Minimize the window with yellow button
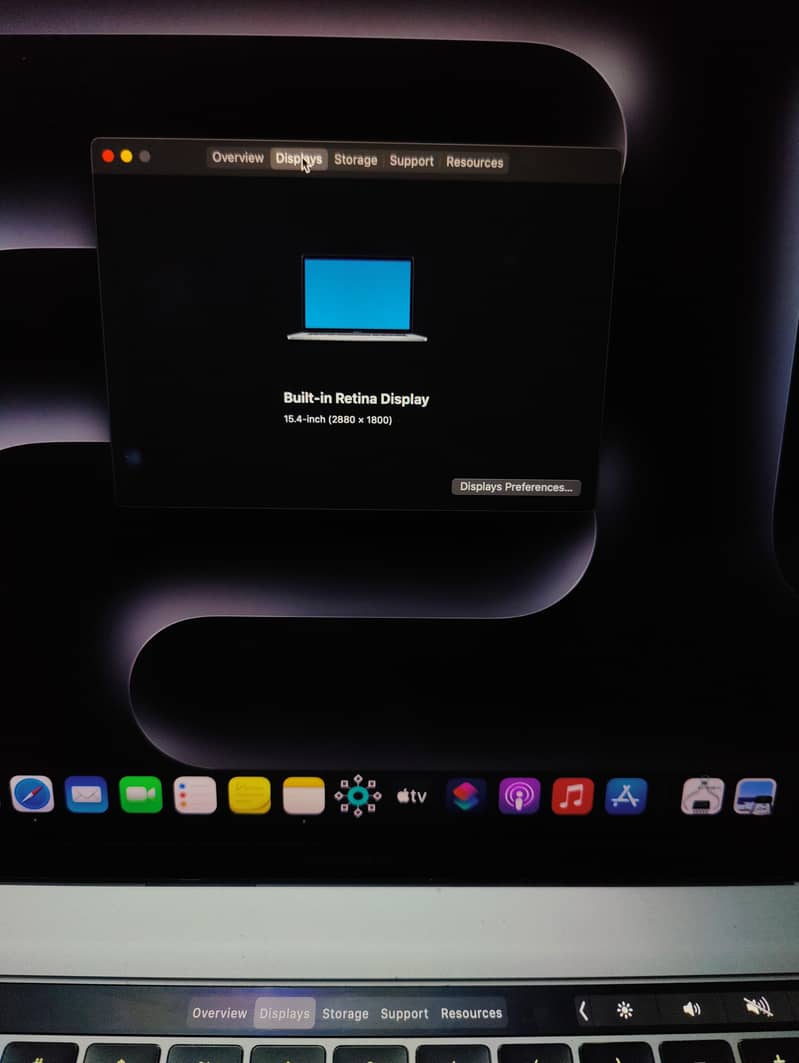 126,156
